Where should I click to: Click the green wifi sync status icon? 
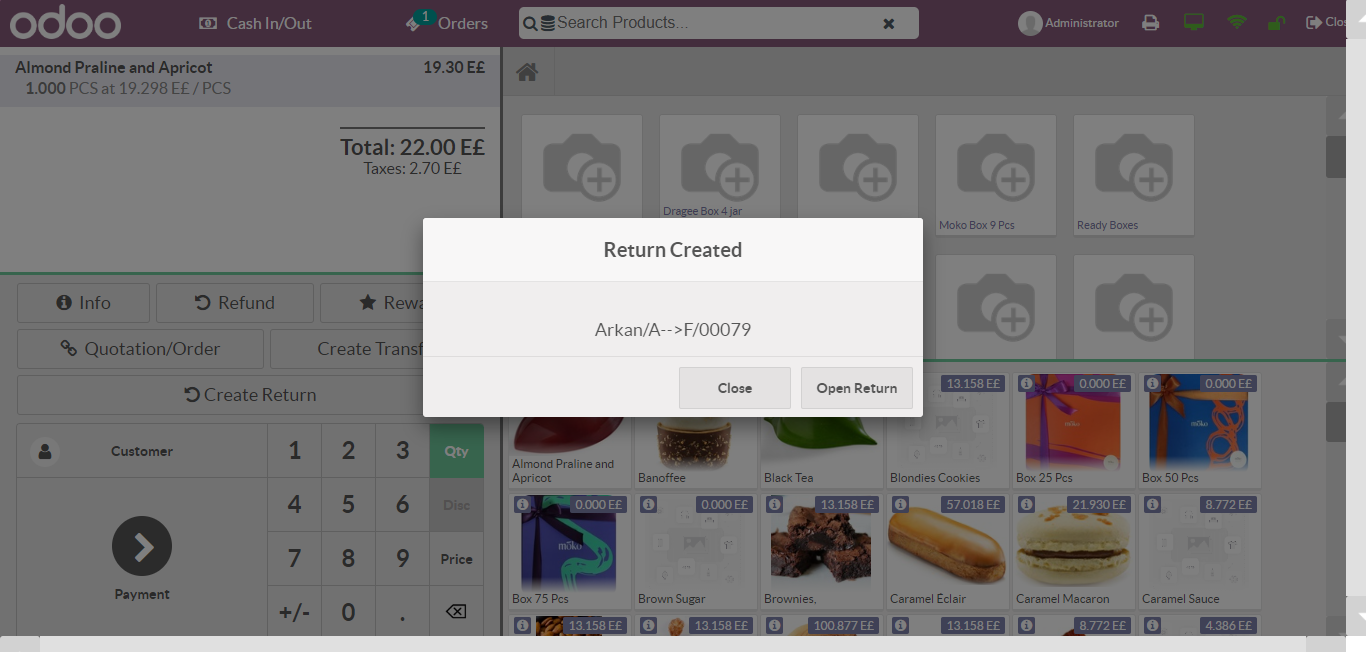[1237, 23]
